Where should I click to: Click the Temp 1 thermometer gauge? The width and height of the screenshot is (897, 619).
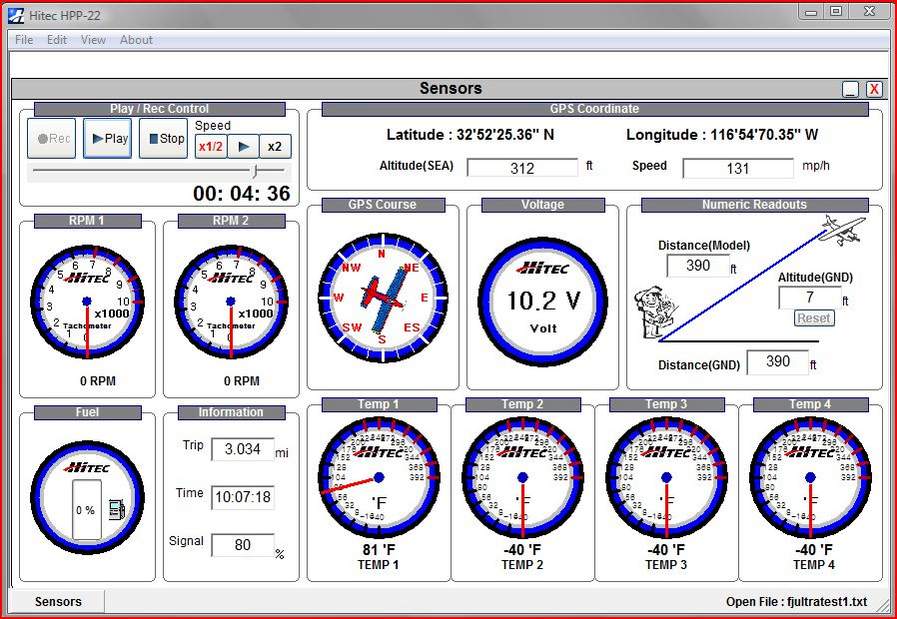coord(379,477)
